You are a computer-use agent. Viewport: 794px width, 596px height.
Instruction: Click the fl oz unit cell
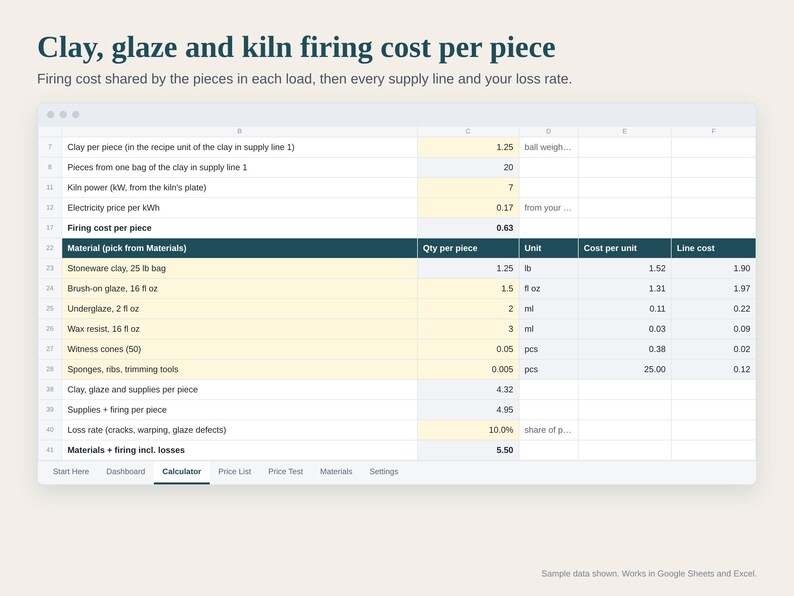click(x=548, y=289)
